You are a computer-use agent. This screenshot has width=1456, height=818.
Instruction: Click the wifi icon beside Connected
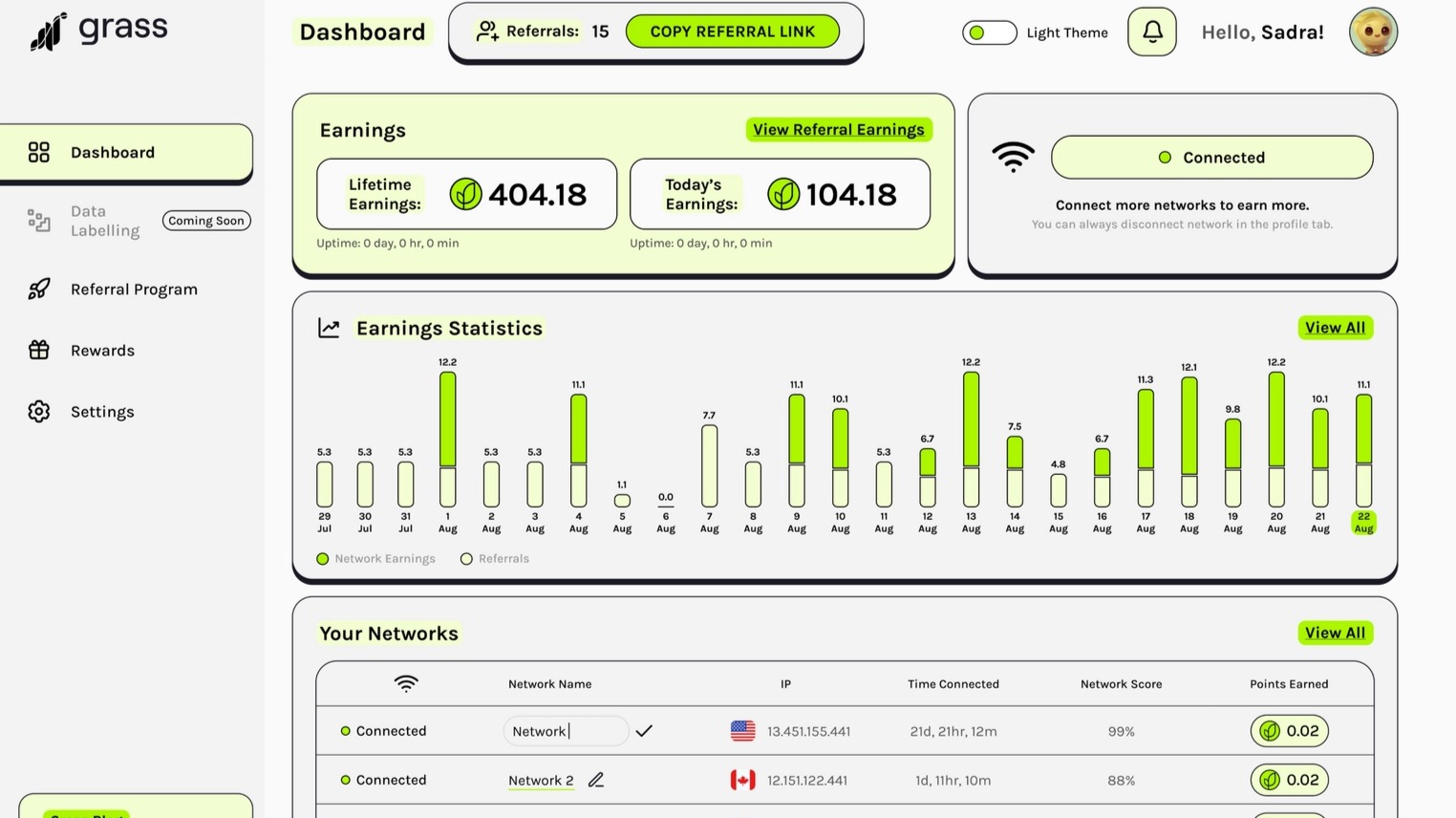coord(1013,157)
